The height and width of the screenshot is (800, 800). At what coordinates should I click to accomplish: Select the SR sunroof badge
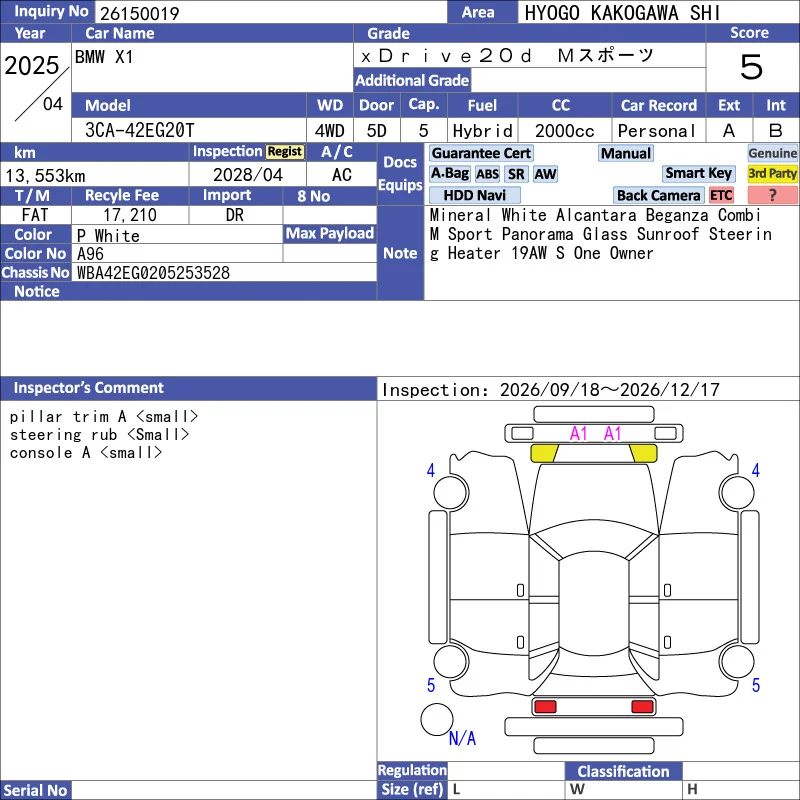[516, 174]
